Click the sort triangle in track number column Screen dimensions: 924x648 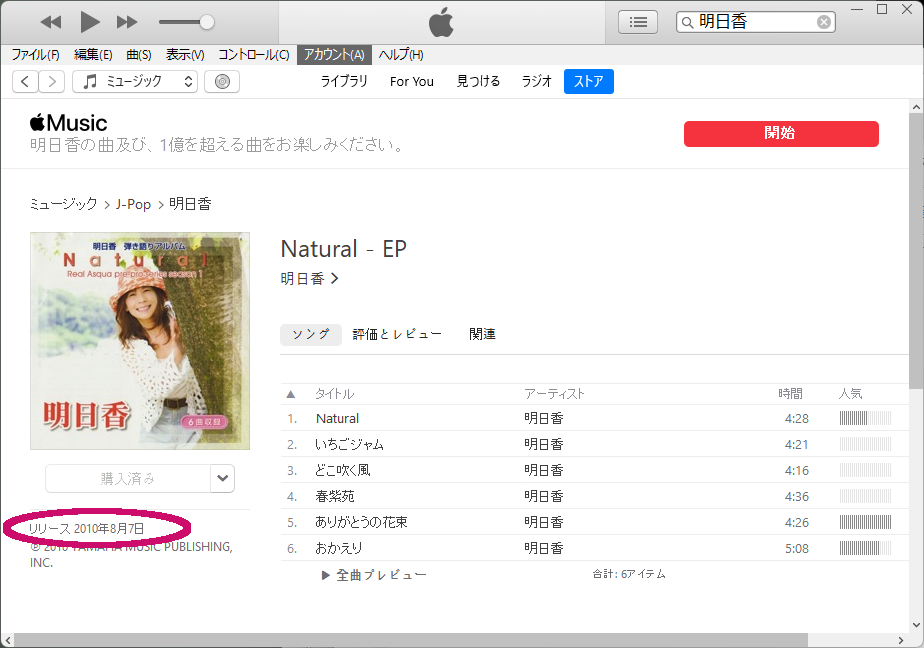coord(291,394)
